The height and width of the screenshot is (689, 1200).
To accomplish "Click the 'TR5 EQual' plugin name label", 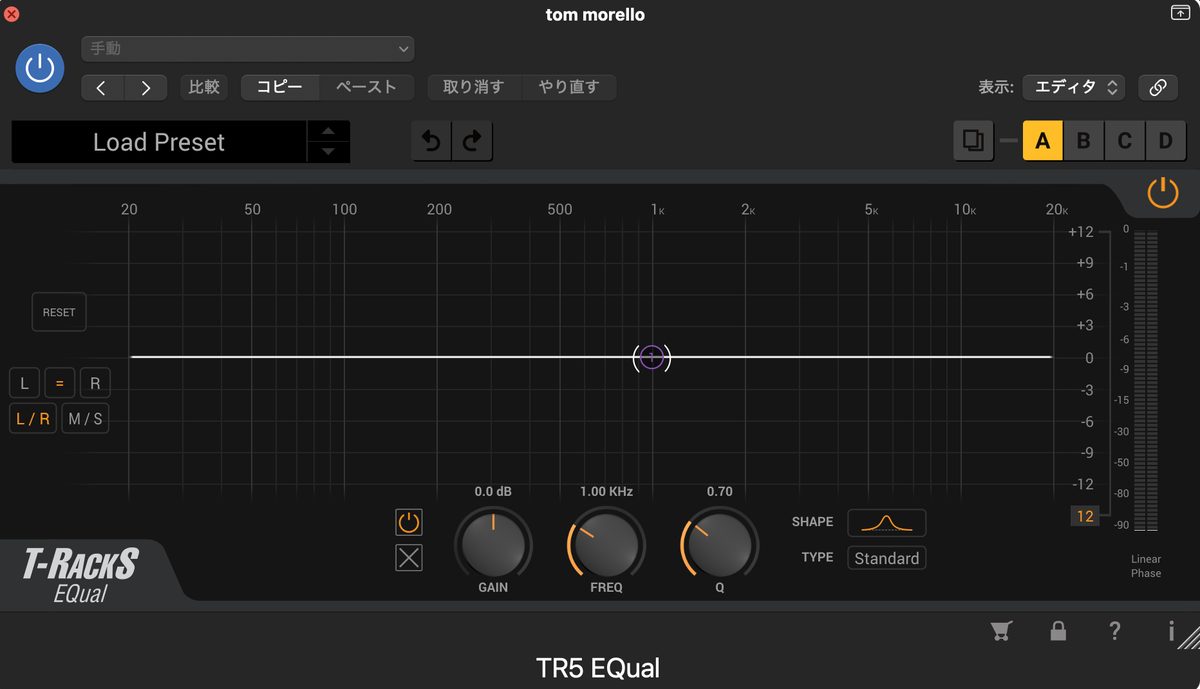I will point(598,668).
